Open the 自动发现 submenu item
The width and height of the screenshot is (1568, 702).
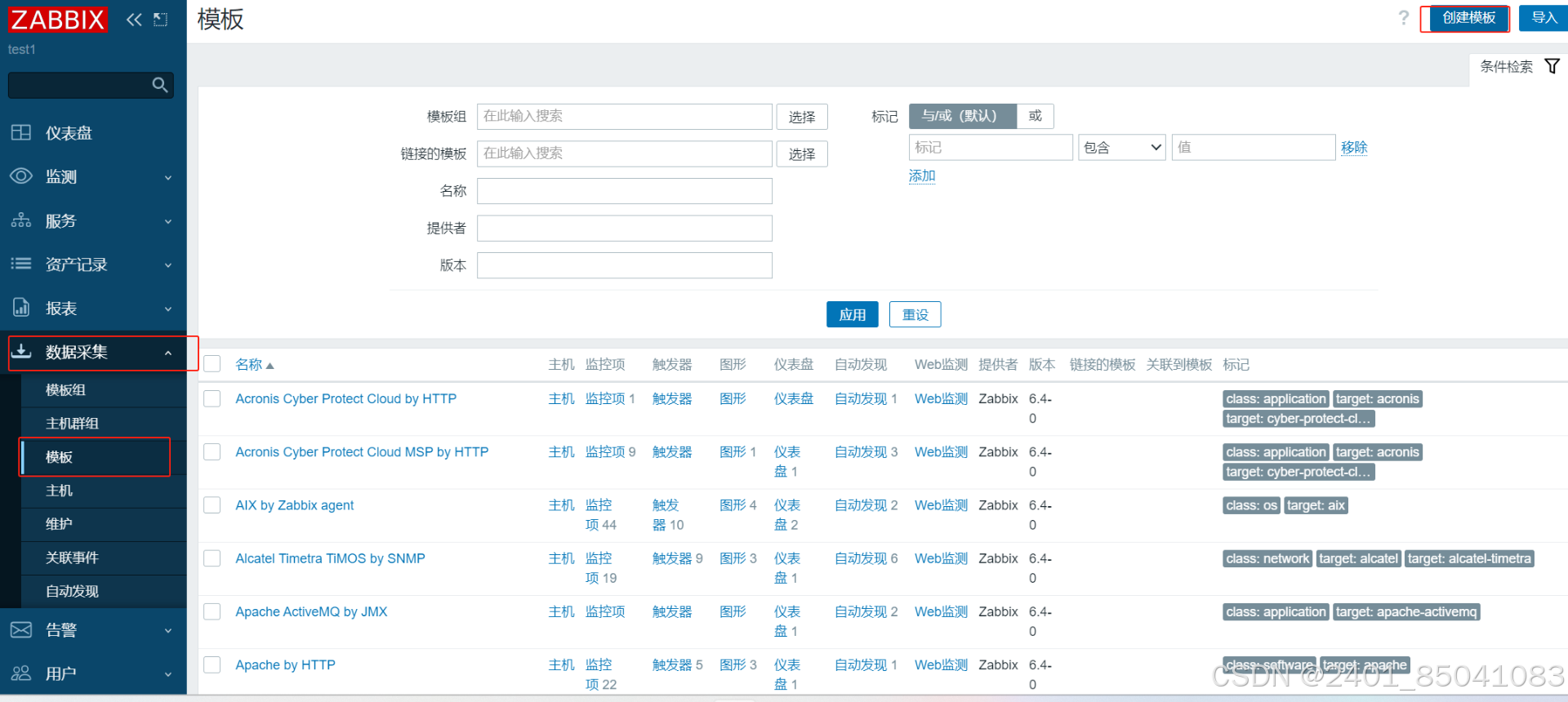(72, 591)
